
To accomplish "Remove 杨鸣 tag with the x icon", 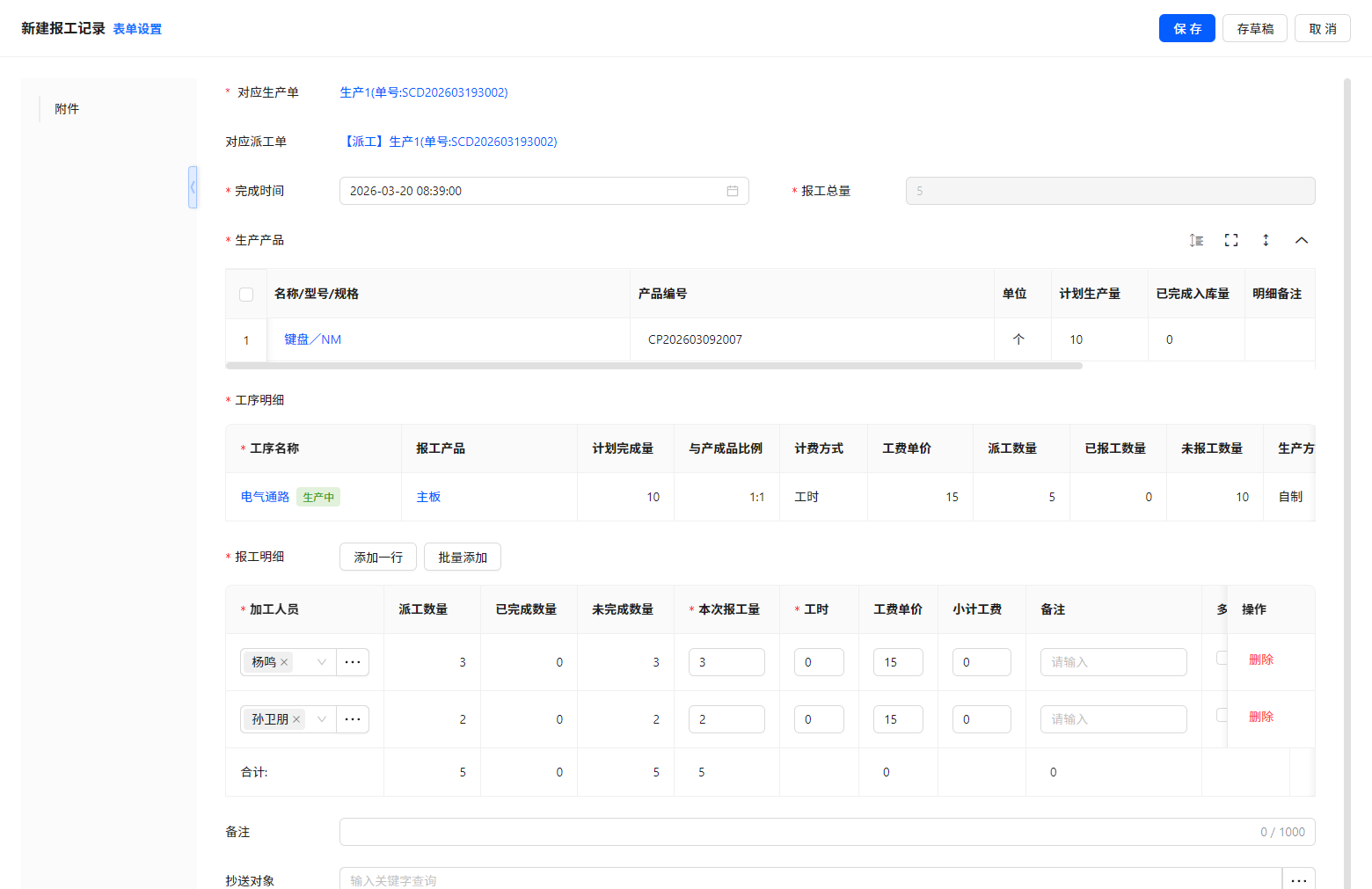I will [x=284, y=662].
